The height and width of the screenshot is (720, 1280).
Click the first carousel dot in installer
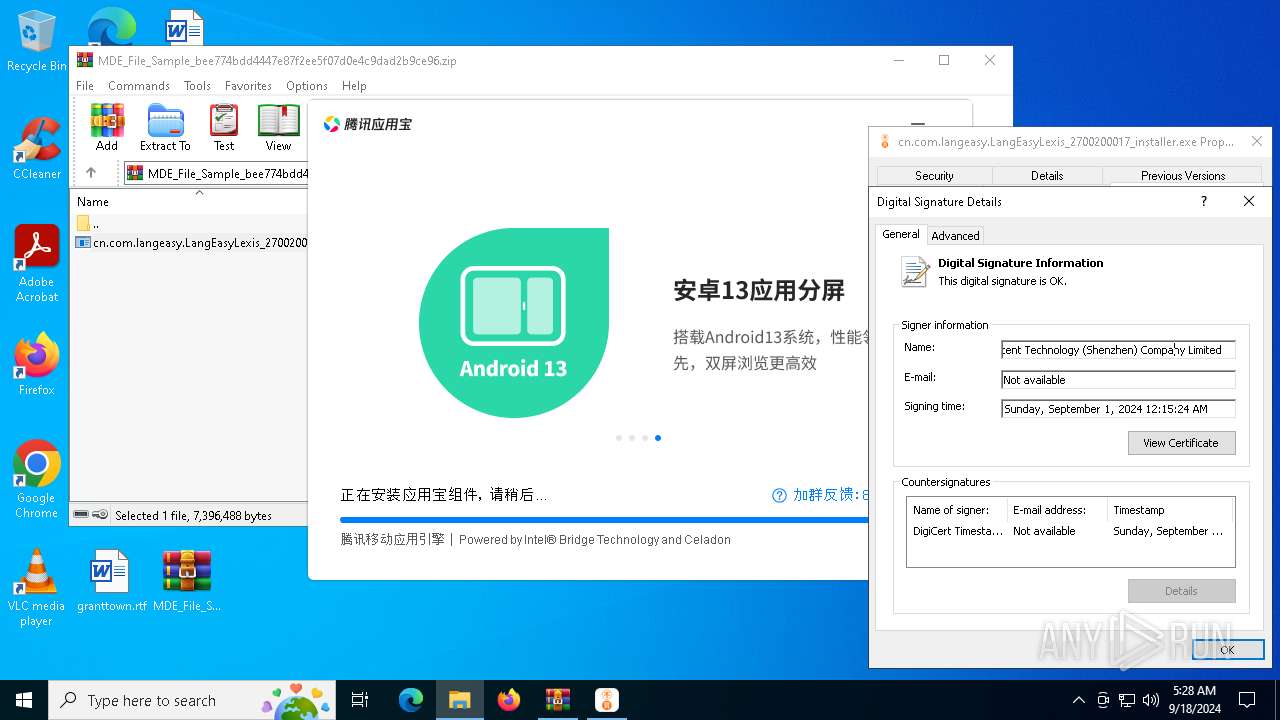(619, 438)
